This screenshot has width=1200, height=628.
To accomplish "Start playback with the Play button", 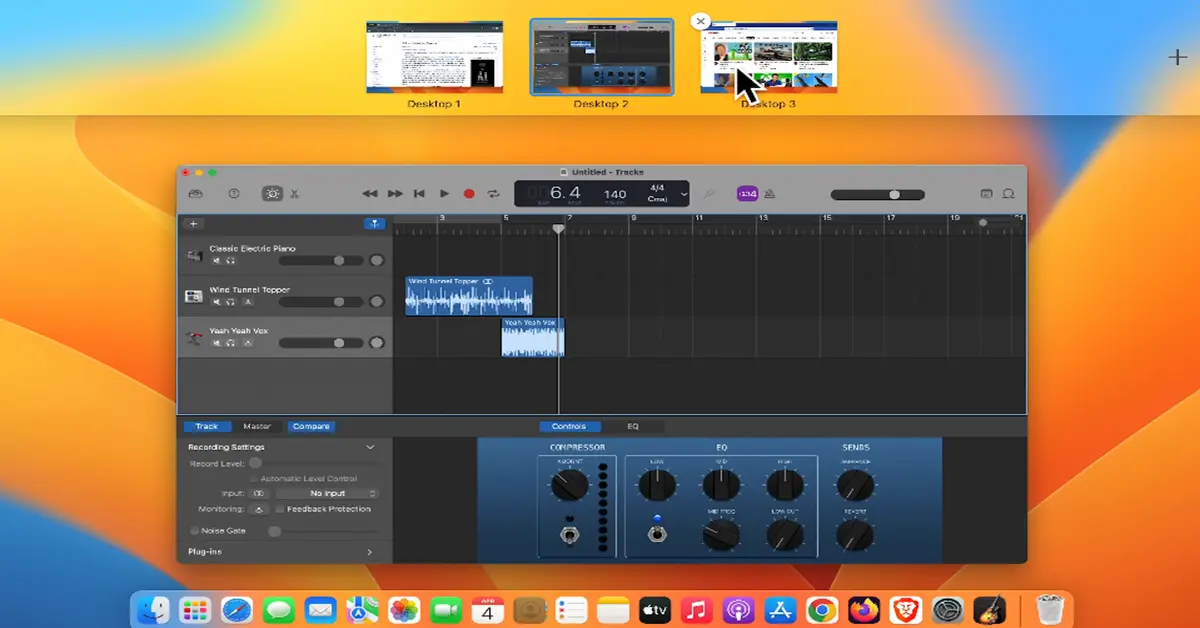I will point(444,194).
